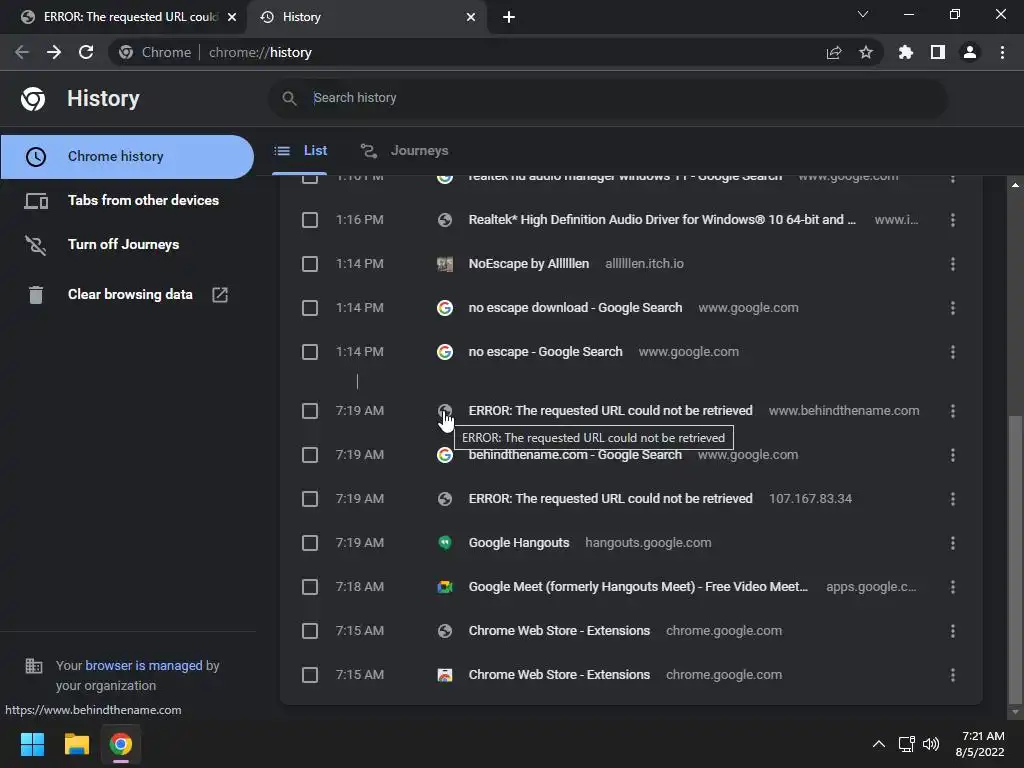Switch to the List tab
1024x768 pixels.
pyautogui.click(x=300, y=151)
